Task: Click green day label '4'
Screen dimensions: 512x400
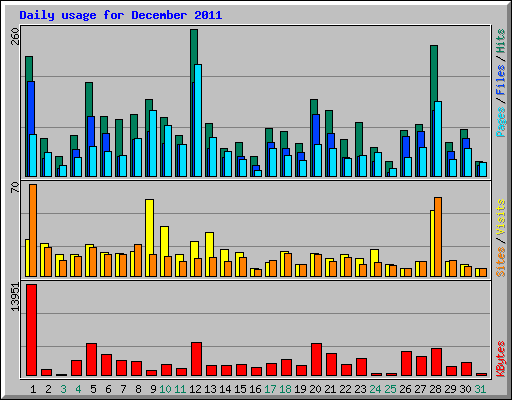Action: (78, 389)
